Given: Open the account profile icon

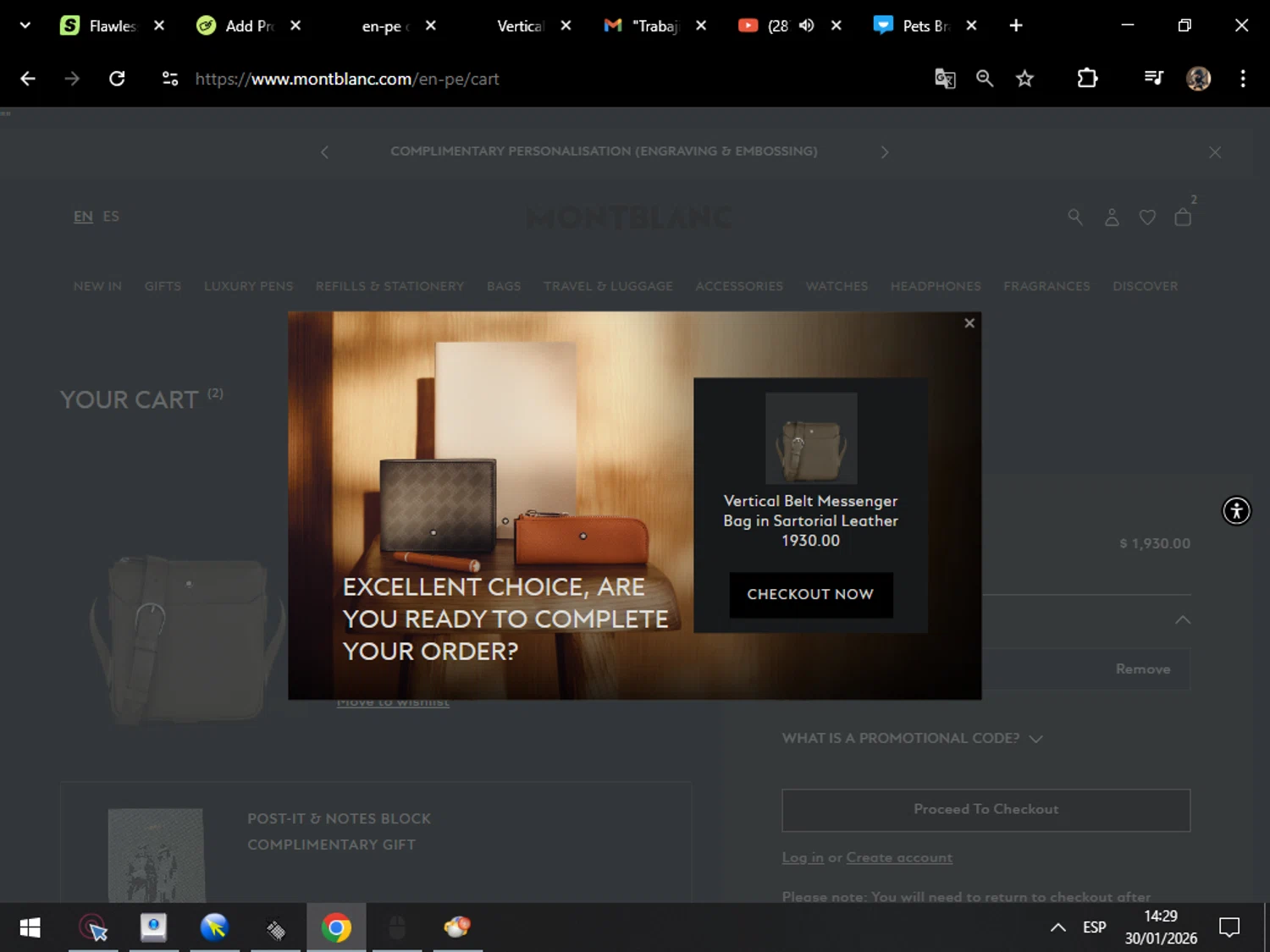Looking at the screenshot, I should point(1112,217).
